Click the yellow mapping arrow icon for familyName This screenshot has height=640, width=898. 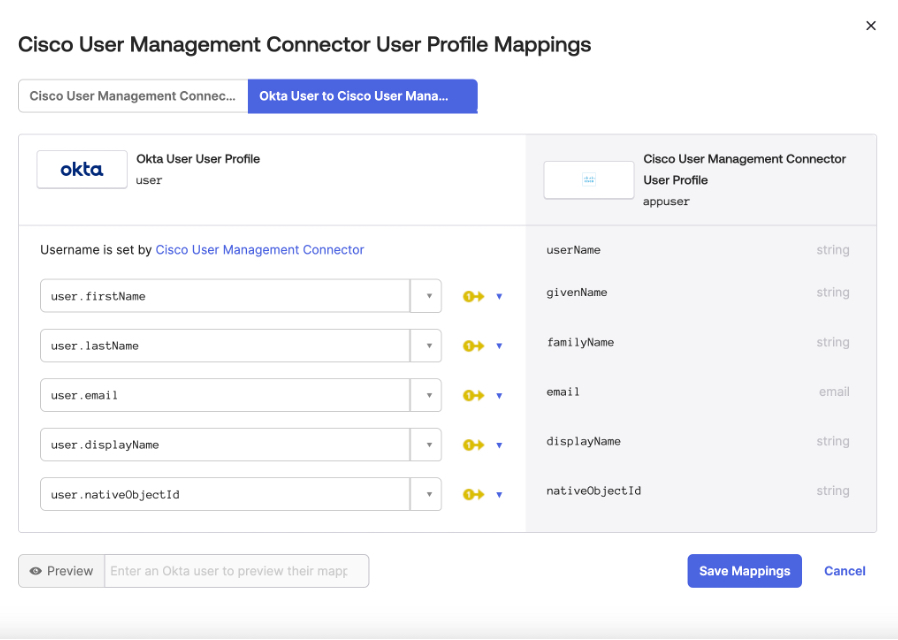coord(473,346)
